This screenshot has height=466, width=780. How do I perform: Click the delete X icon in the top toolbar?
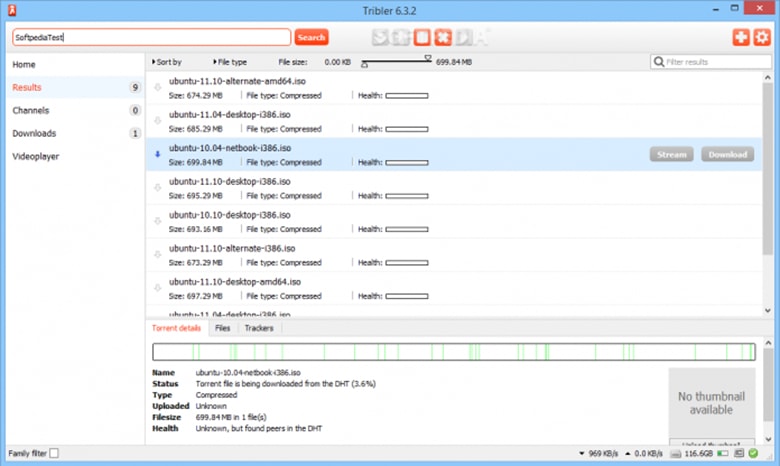[x=441, y=38]
